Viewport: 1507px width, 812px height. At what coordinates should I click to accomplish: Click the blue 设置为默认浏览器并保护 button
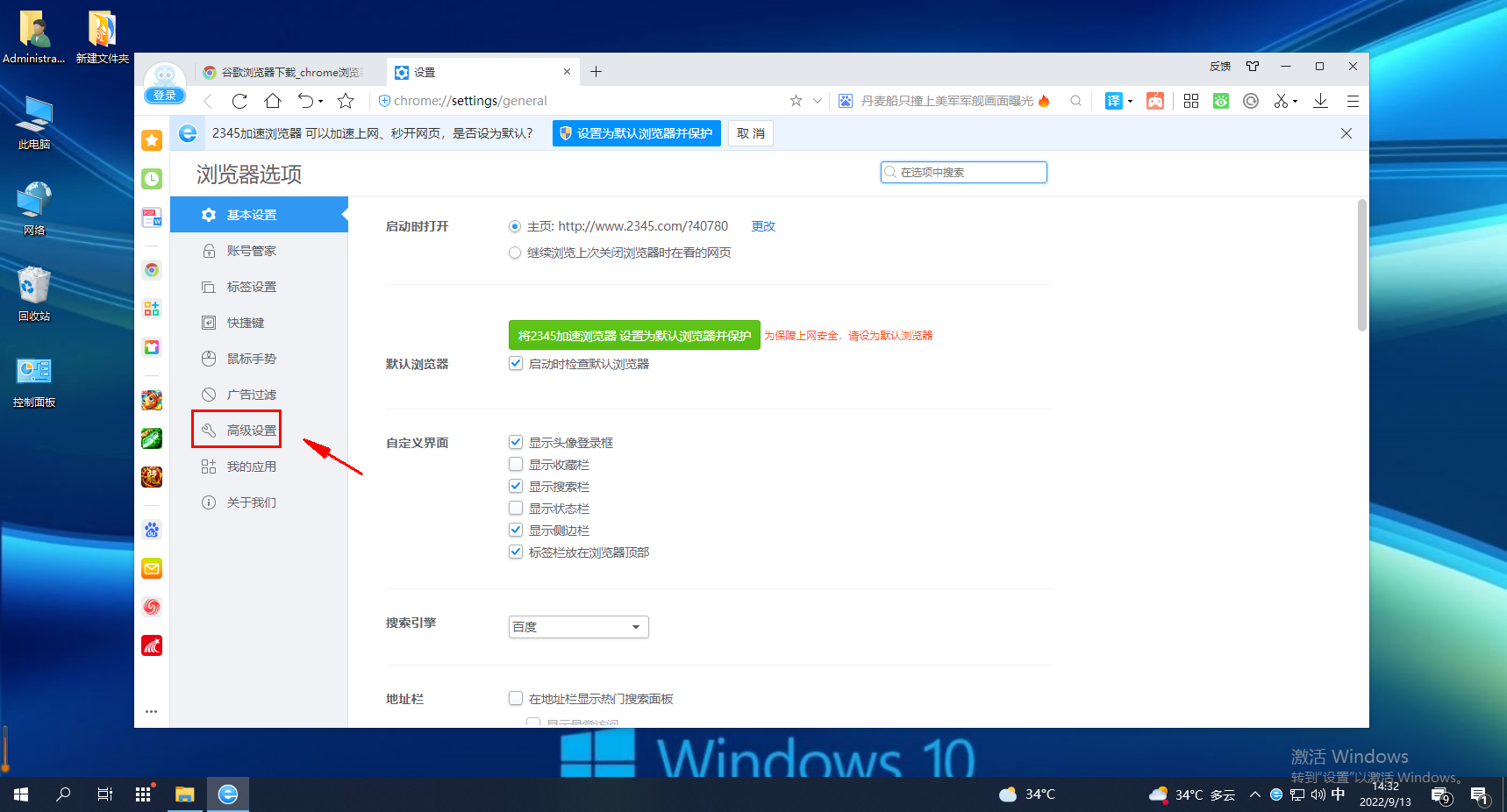click(x=637, y=133)
